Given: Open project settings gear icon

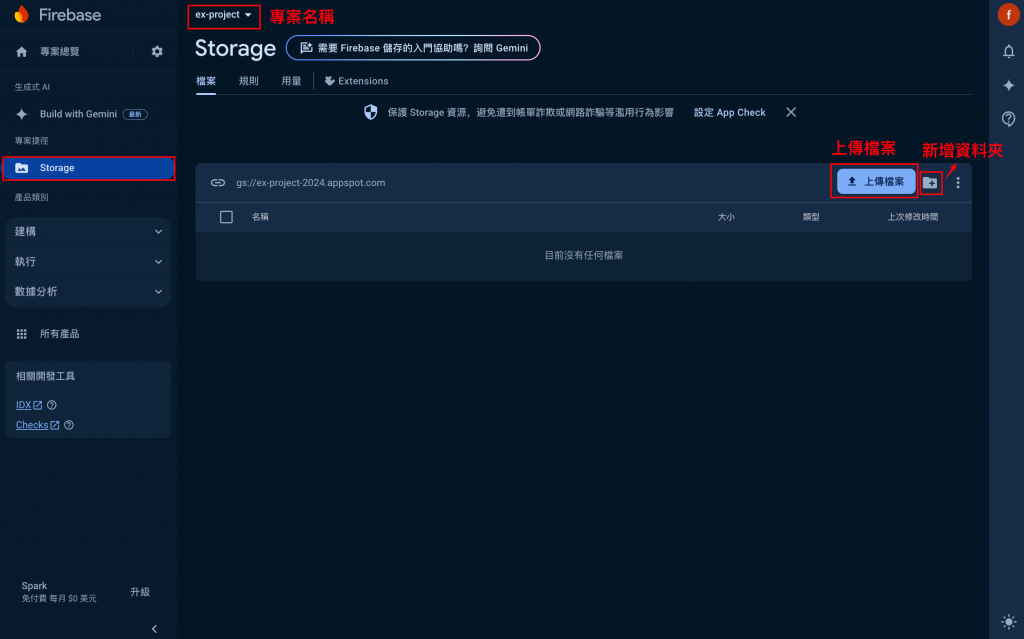Looking at the screenshot, I should point(157,52).
